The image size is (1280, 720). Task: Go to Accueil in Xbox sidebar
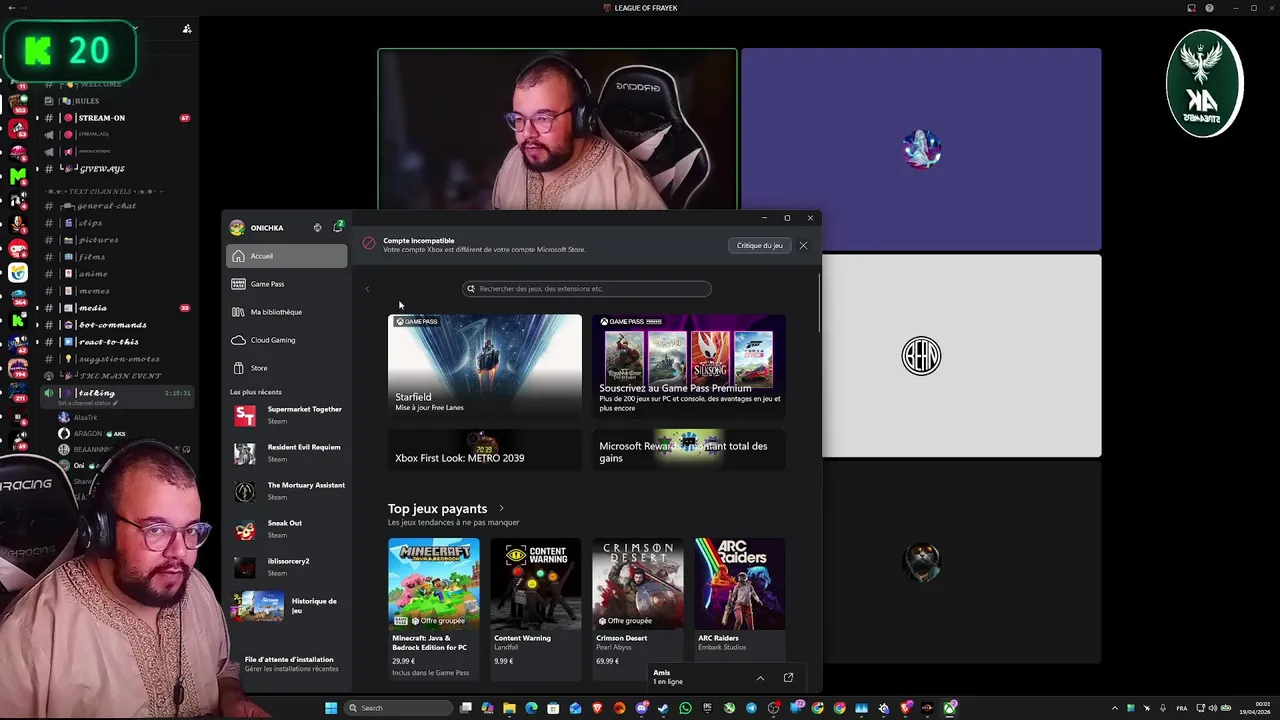[287, 256]
